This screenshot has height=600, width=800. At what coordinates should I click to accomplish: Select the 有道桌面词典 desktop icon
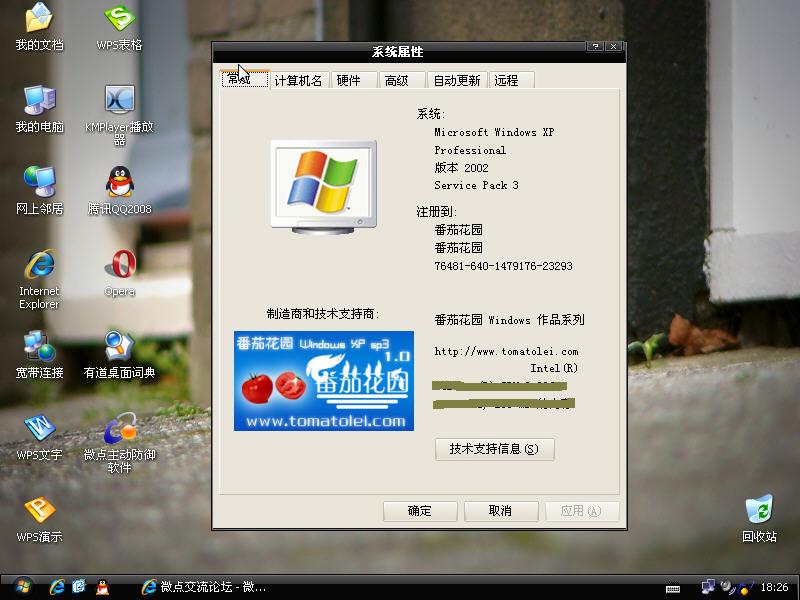119,355
